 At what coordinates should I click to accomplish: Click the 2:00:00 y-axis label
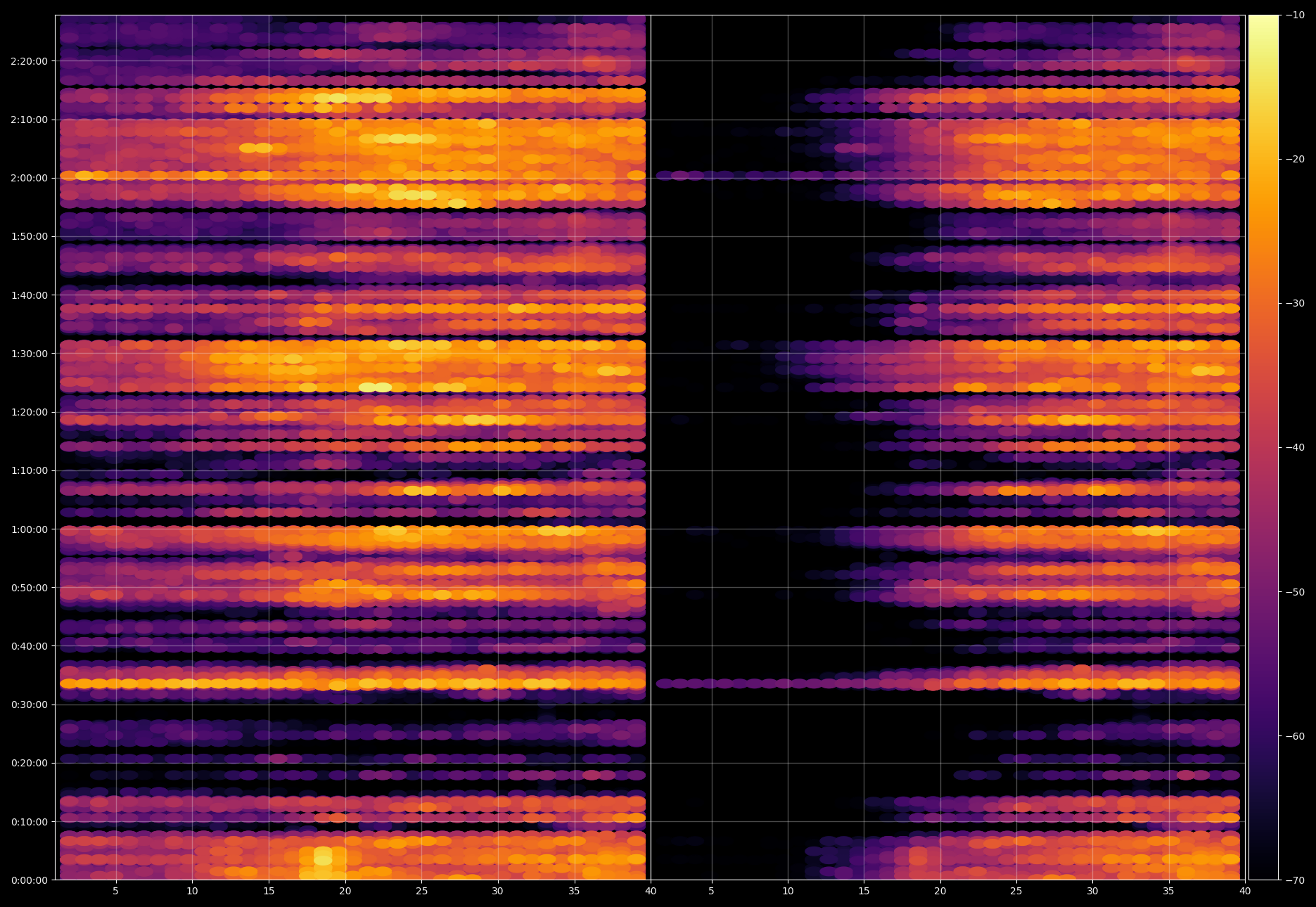30,178
